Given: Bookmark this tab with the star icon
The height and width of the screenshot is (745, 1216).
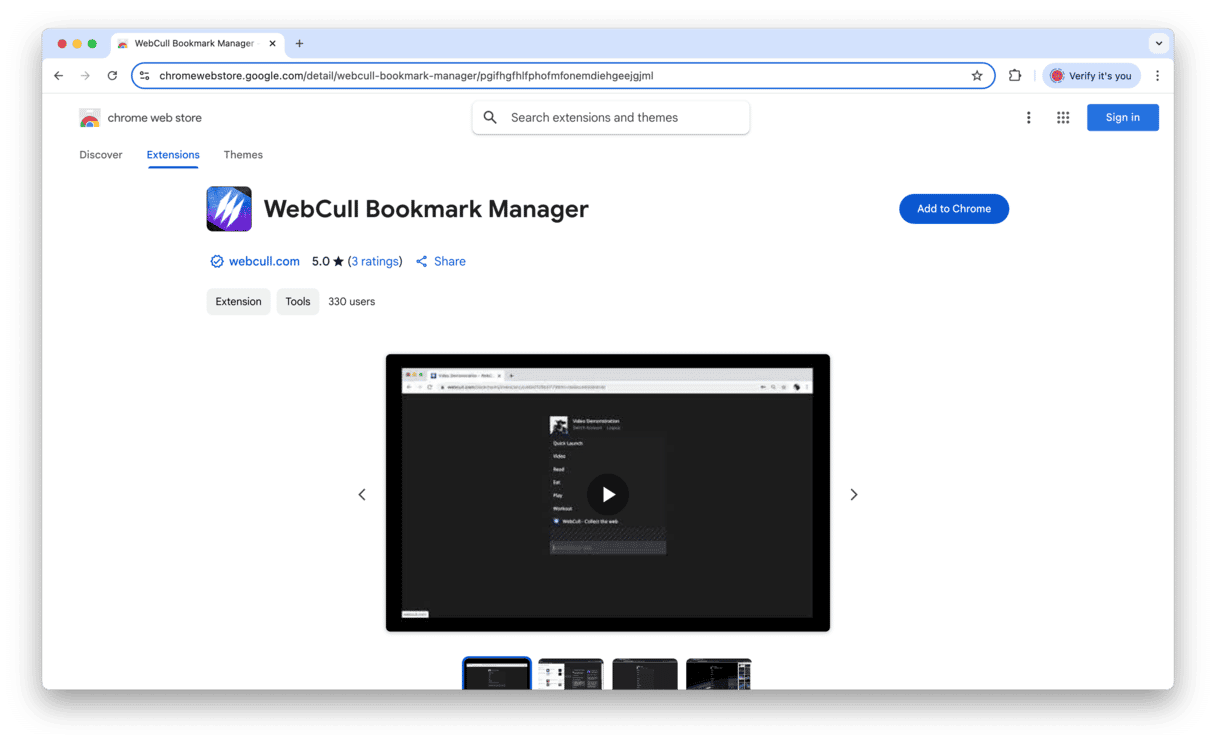Looking at the screenshot, I should tap(977, 76).
